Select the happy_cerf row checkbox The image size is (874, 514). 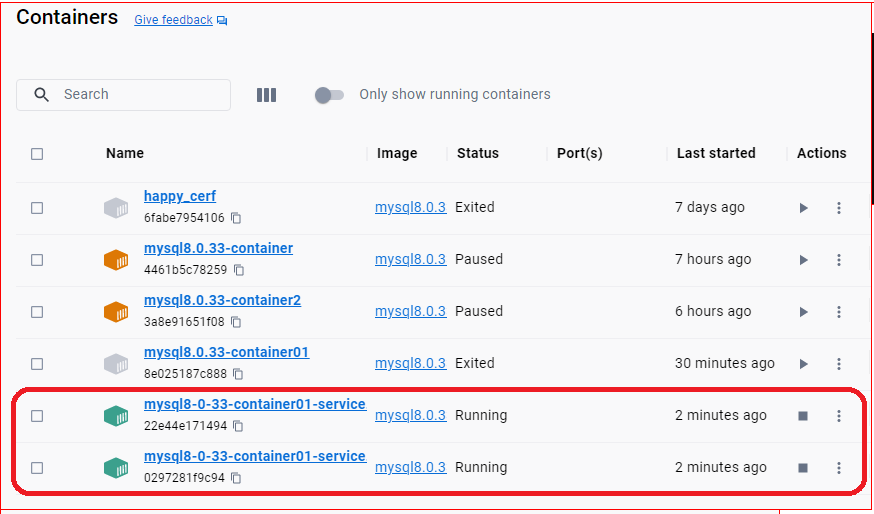click(37, 208)
